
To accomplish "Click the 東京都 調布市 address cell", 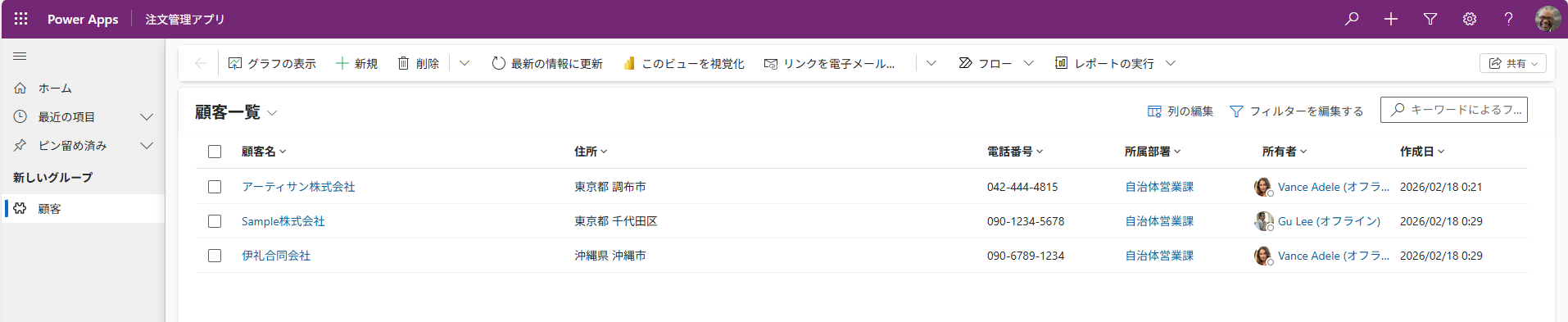I will [x=610, y=187].
